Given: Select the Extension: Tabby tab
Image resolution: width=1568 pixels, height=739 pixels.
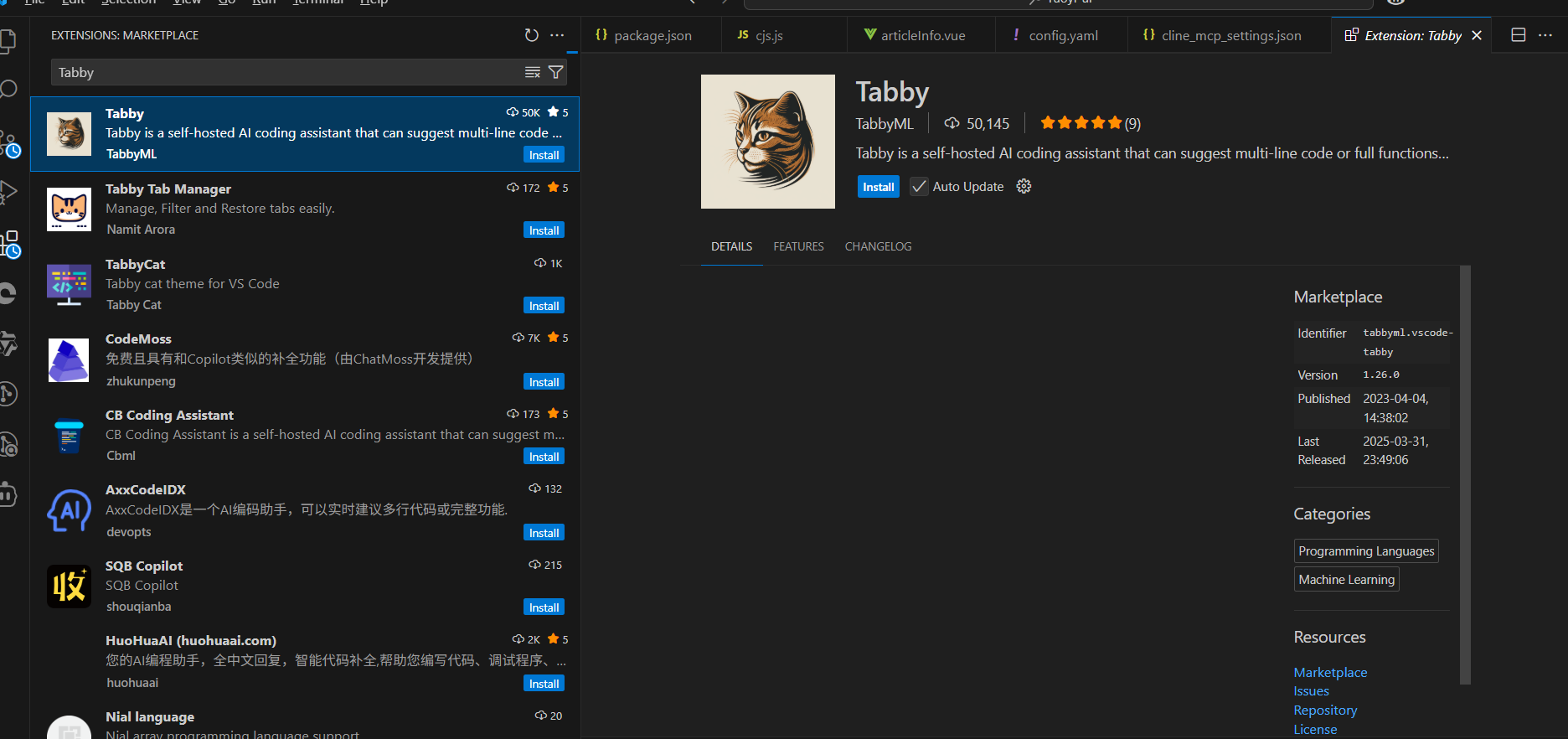Looking at the screenshot, I should click(x=1411, y=35).
